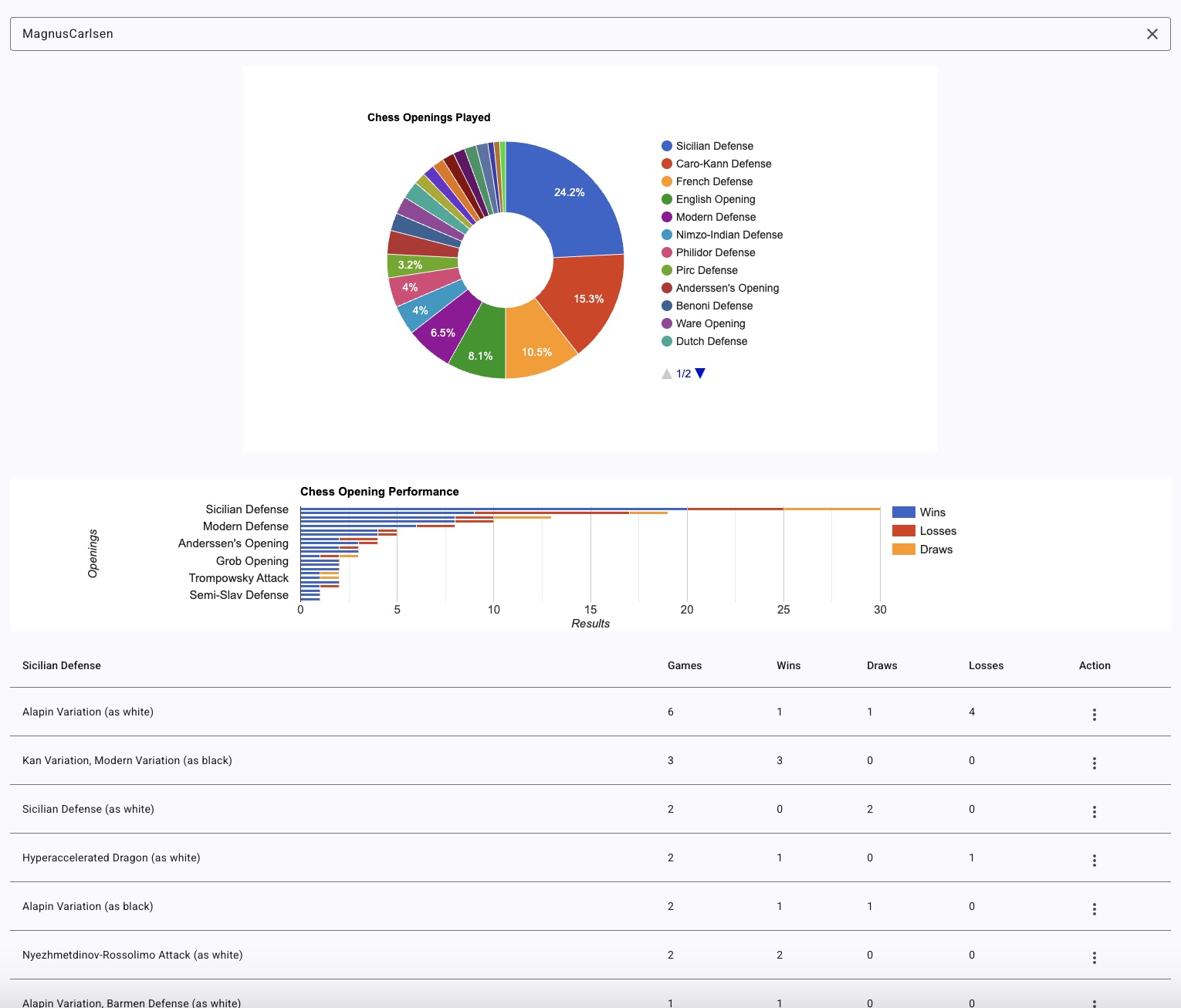Click Caro-Kann Defense legend entry
The image size is (1181, 1008).
click(x=723, y=164)
